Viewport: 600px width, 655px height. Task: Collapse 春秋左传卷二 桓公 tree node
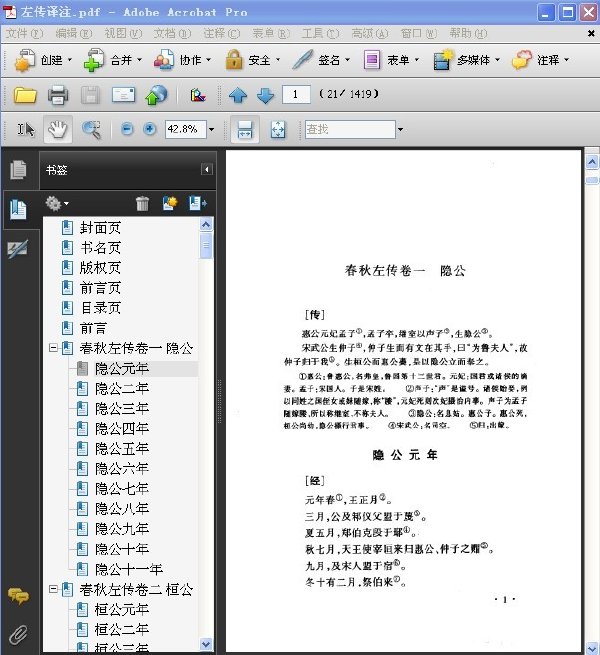(53, 589)
